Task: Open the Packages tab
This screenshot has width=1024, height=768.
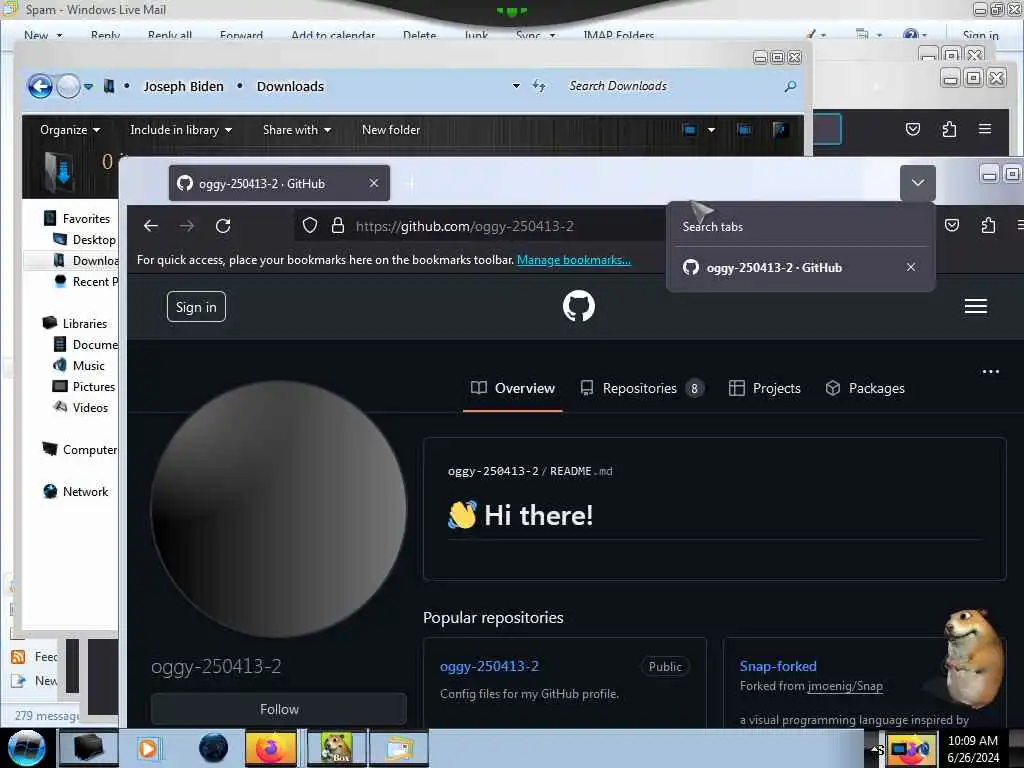Action: tap(865, 388)
